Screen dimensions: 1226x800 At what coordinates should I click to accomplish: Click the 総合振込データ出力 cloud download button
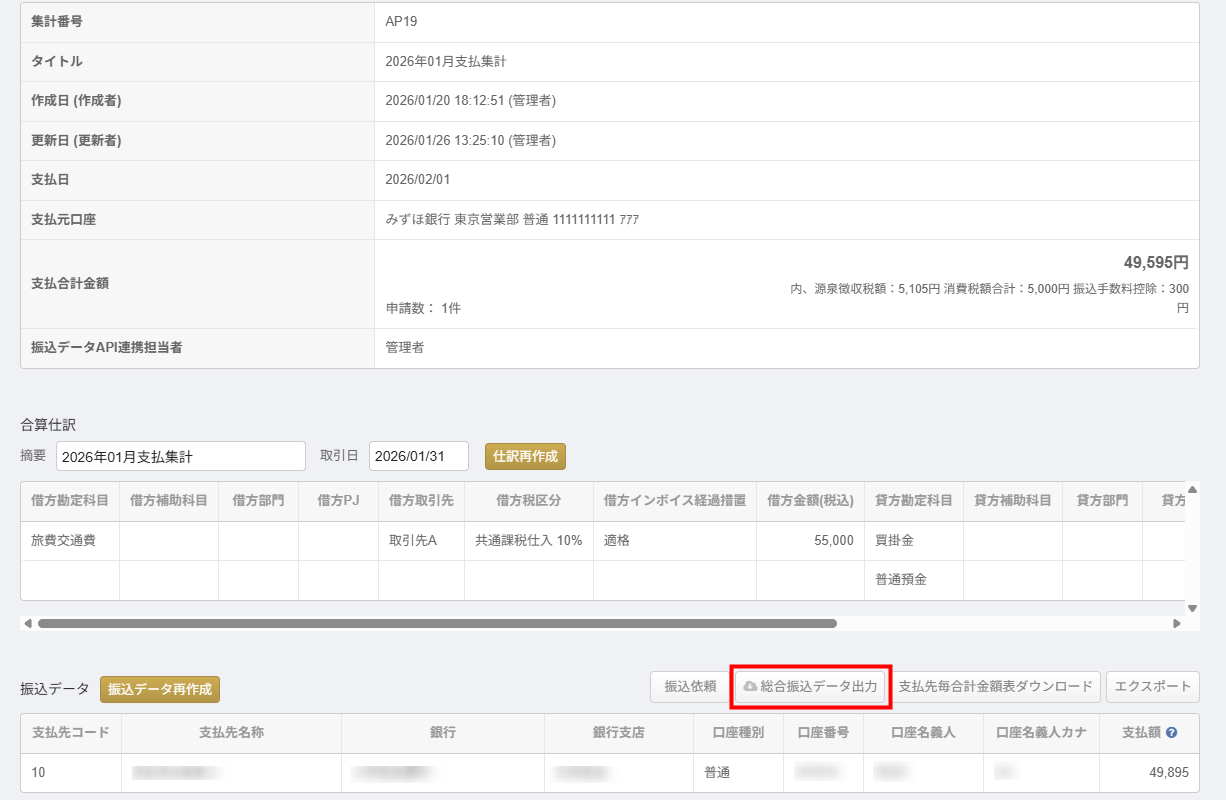click(x=810, y=687)
